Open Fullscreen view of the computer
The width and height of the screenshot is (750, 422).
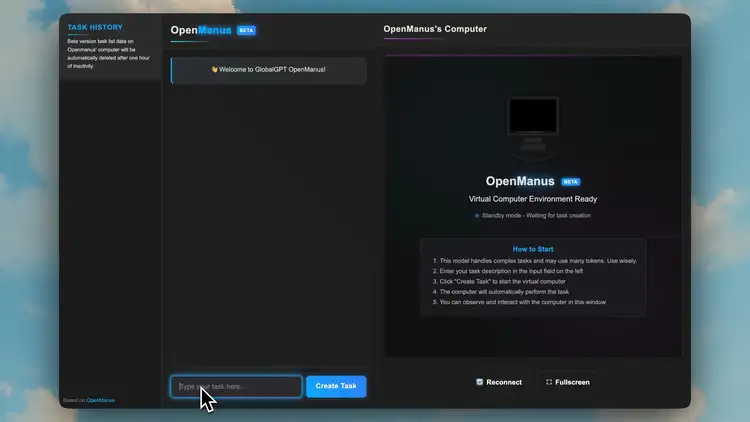pyautogui.click(x=568, y=382)
